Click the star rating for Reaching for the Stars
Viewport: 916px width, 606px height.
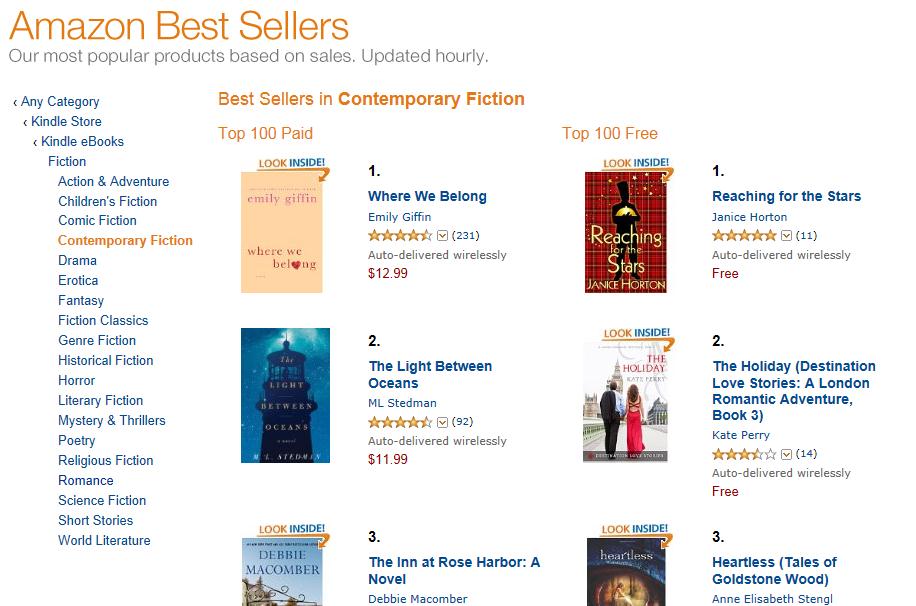pos(744,236)
